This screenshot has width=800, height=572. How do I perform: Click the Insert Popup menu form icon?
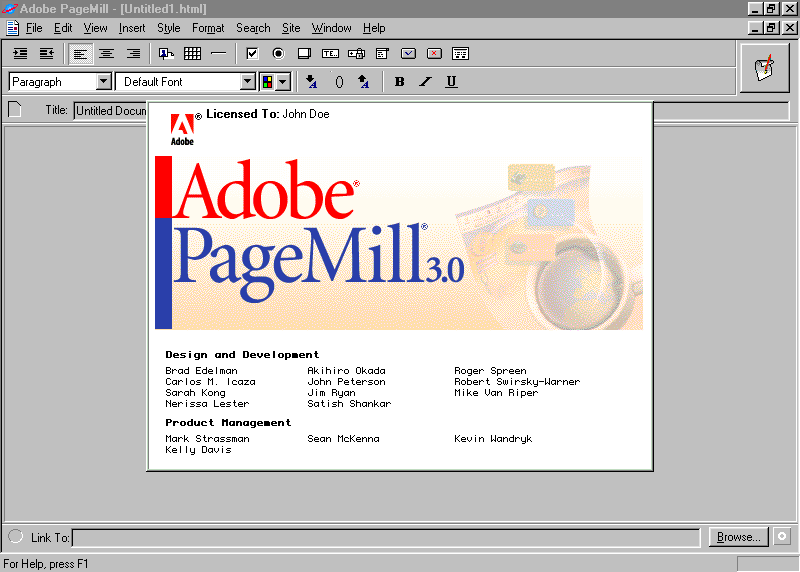pos(382,54)
